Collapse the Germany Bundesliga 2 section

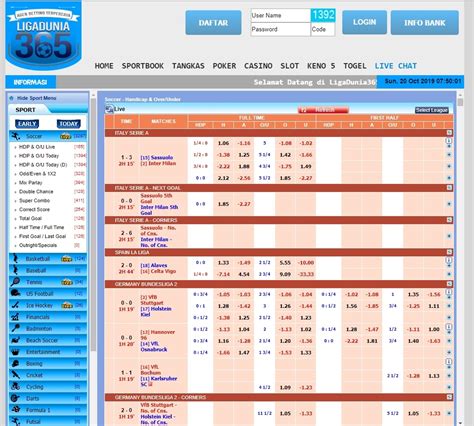[x=449, y=284]
